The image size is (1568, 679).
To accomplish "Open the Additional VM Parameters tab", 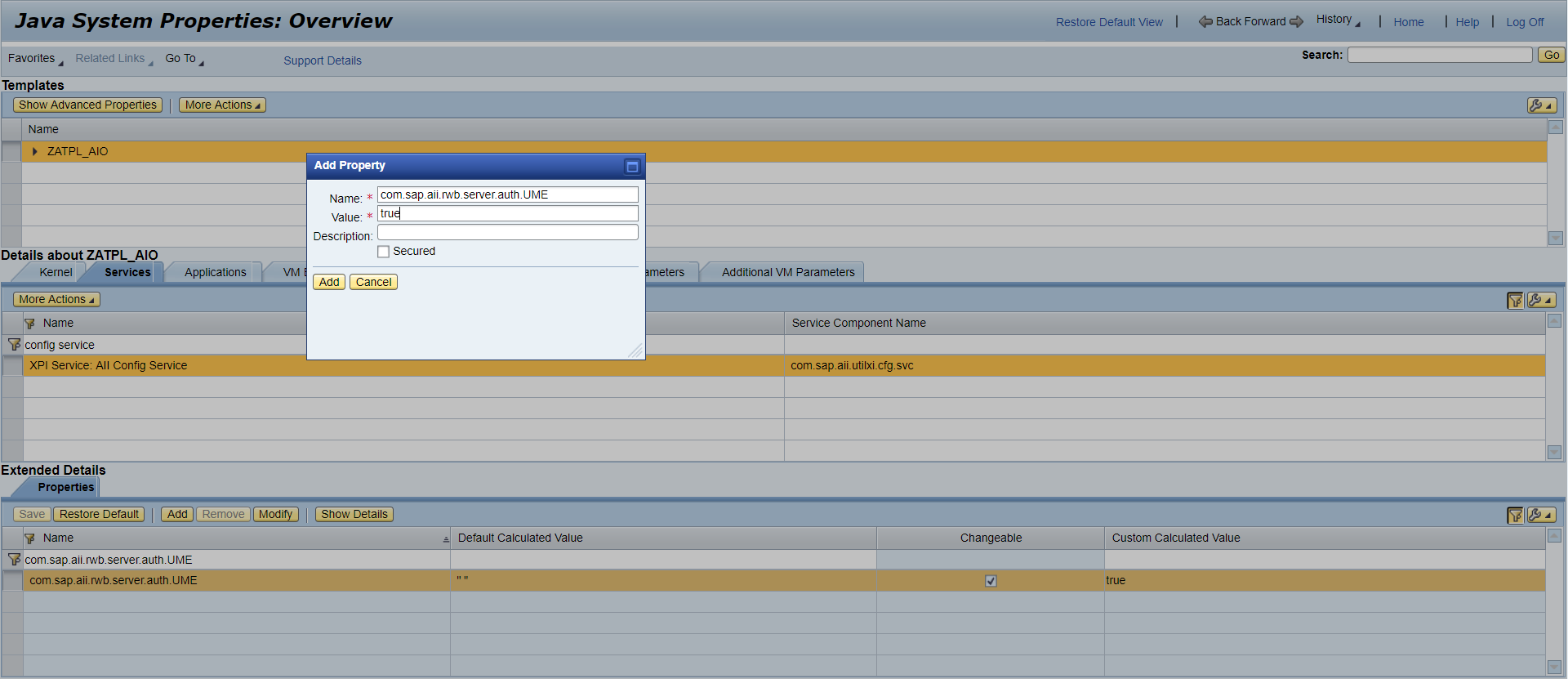I will pyautogui.click(x=787, y=272).
